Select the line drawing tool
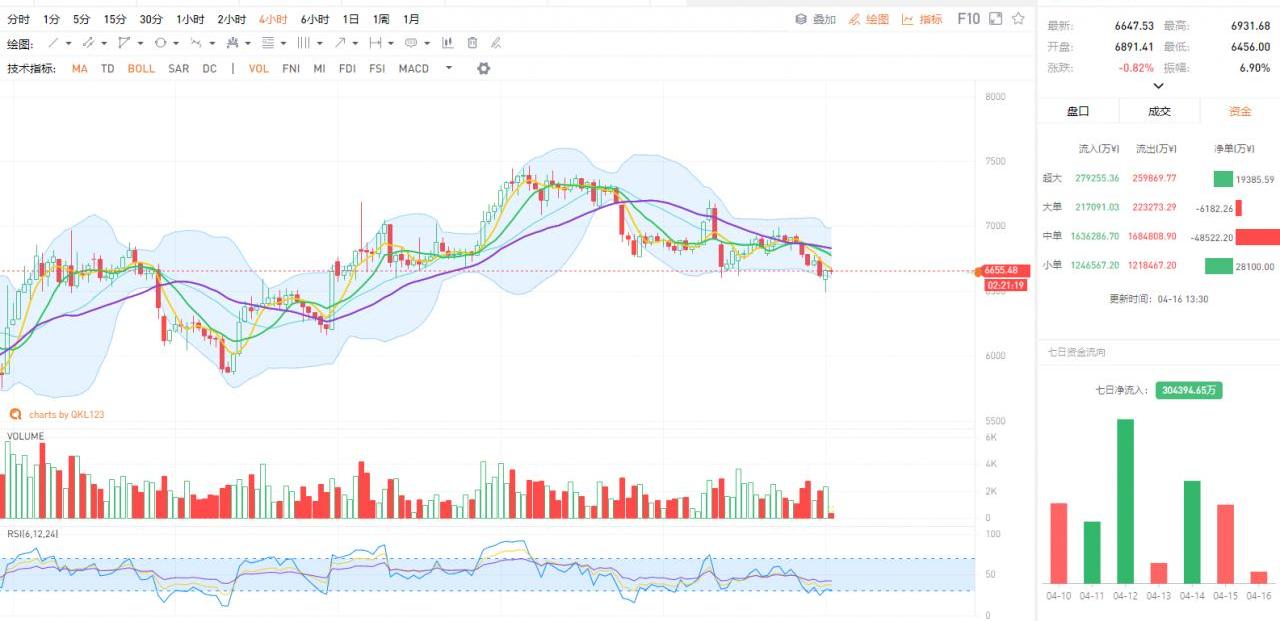The height and width of the screenshot is (621, 1280). [x=53, y=43]
